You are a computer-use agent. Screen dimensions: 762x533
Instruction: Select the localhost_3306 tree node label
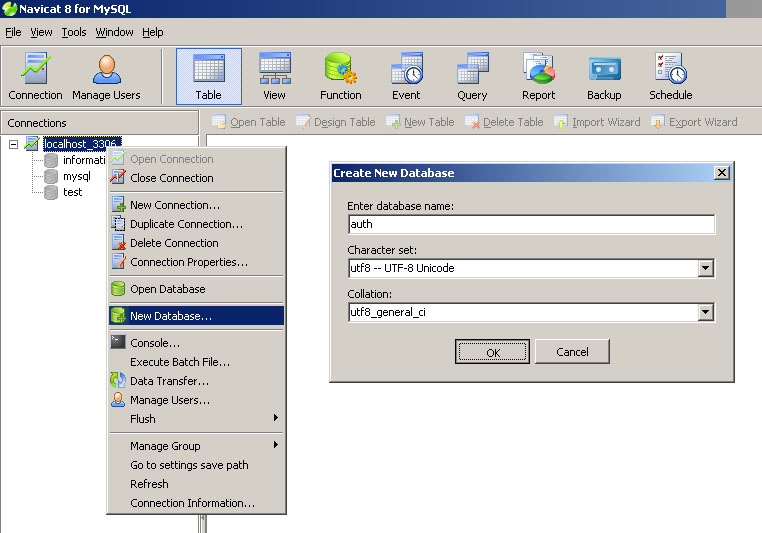[82, 144]
